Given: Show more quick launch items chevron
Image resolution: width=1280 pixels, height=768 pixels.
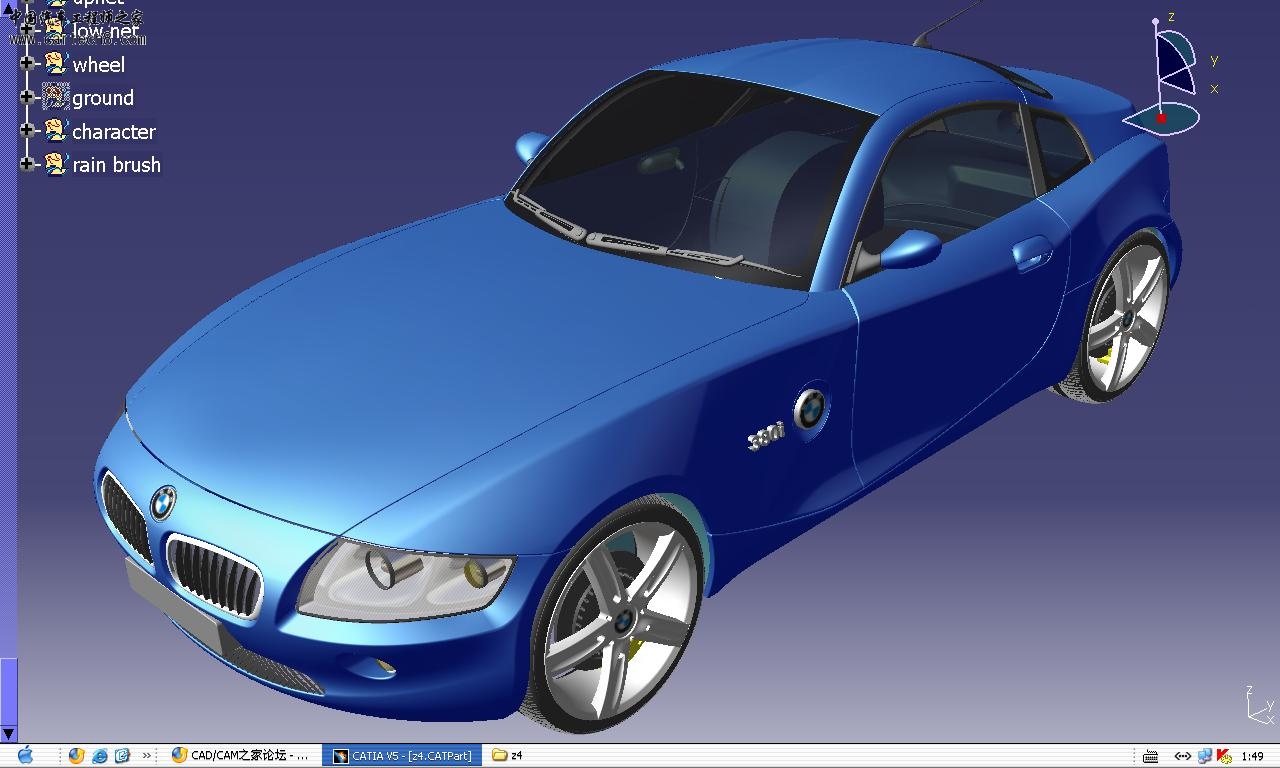Looking at the screenshot, I should pos(147,756).
